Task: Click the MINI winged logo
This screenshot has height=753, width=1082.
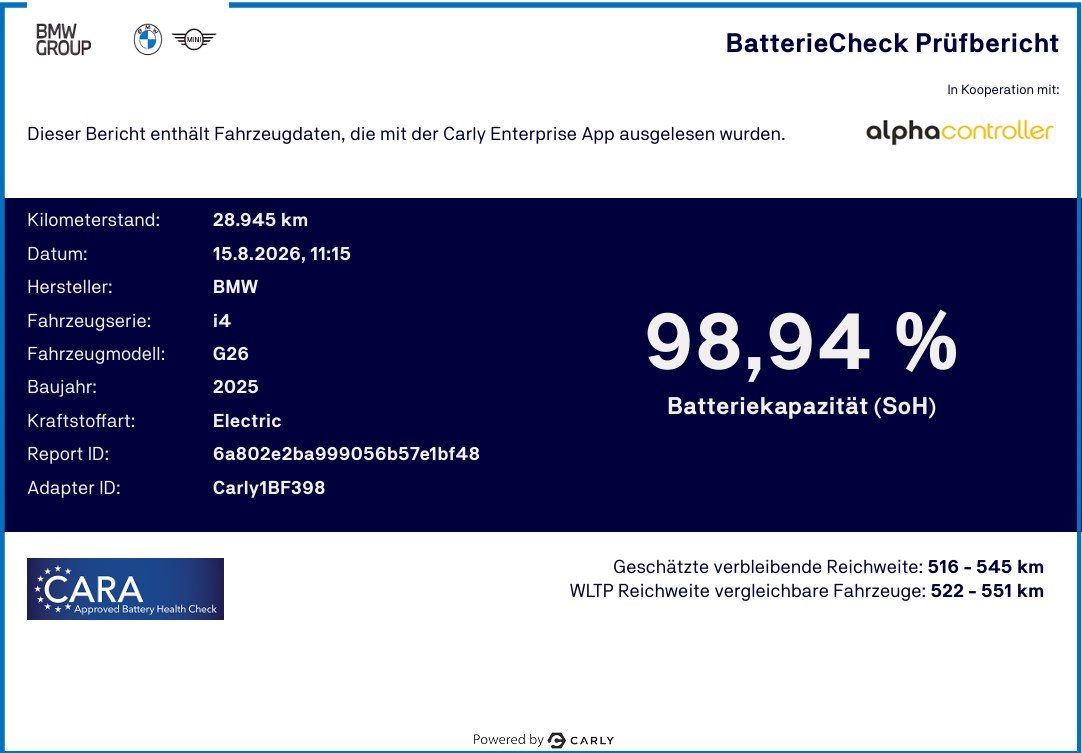Action: tap(194, 40)
